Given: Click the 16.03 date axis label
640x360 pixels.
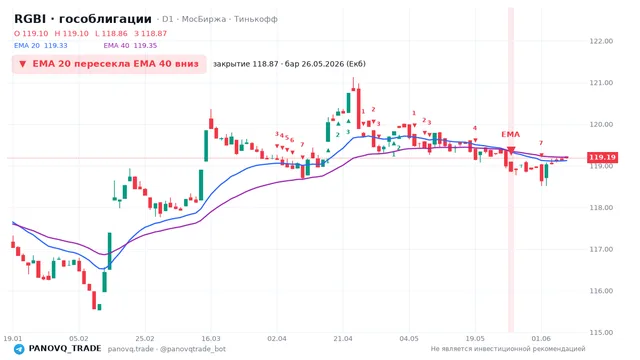Looking at the screenshot, I should pyautogui.click(x=211, y=338).
